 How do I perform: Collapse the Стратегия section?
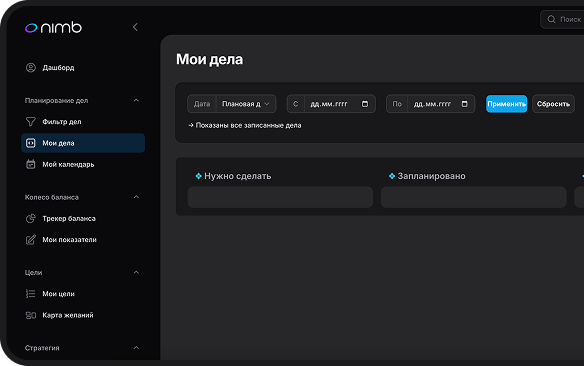[x=136, y=348]
